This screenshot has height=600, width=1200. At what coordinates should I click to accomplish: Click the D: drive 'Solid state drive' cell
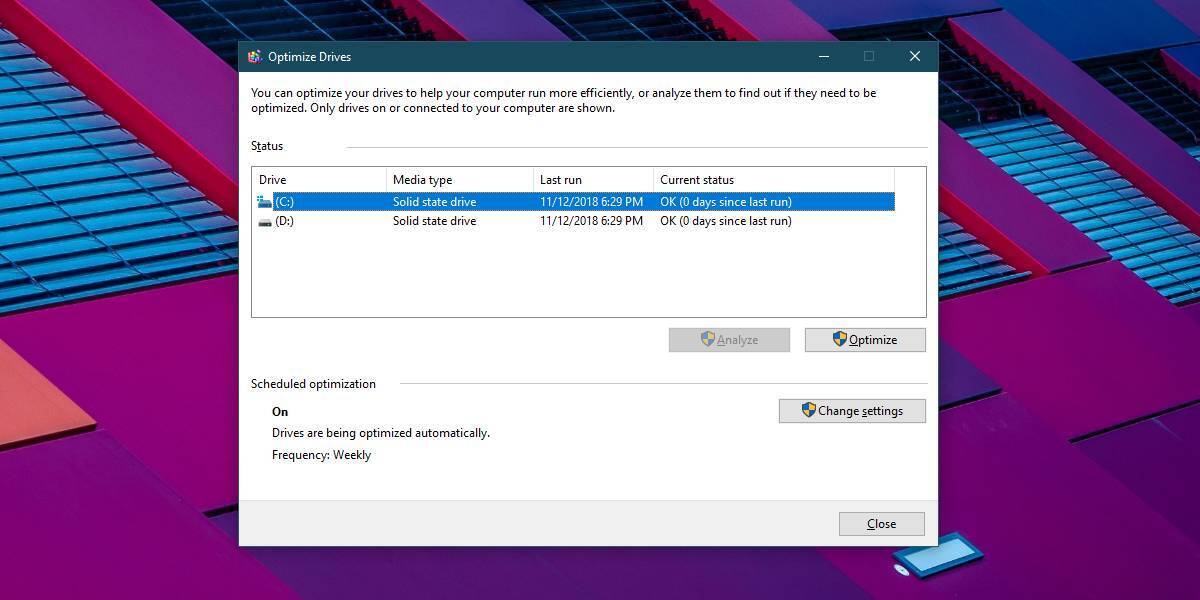tap(434, 221)
